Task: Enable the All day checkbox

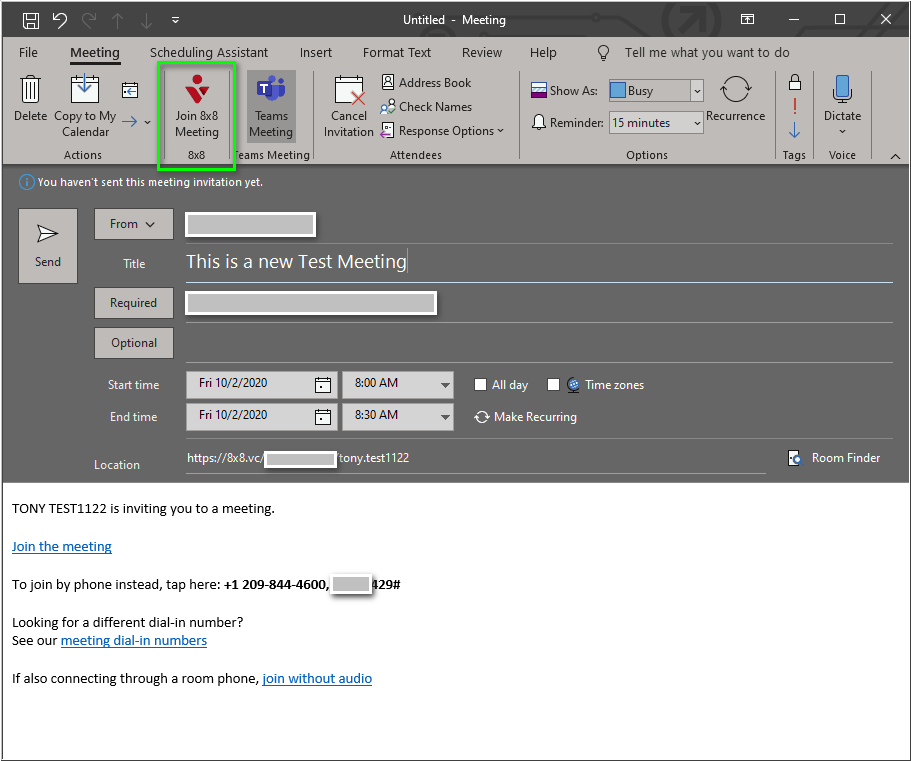Action: (x=480, y=384)
